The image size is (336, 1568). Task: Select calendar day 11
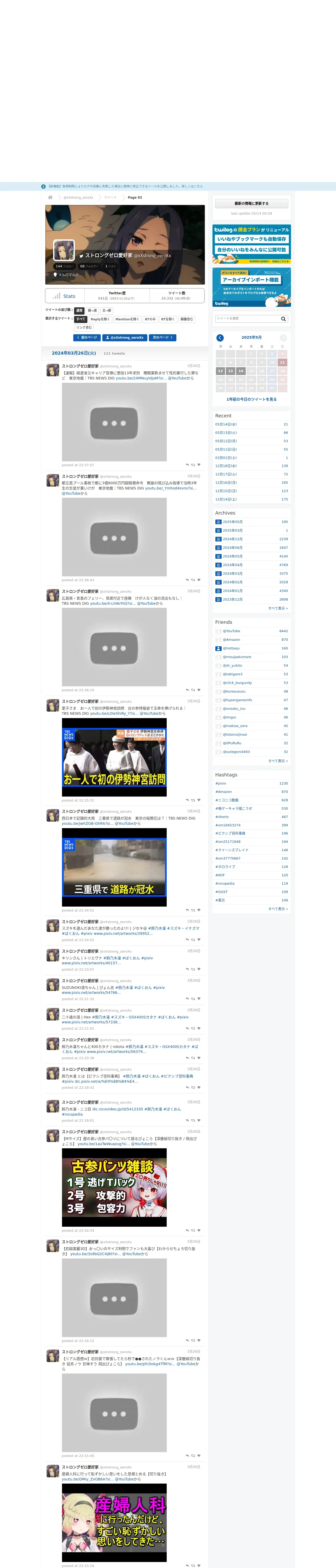coord(282,362)
